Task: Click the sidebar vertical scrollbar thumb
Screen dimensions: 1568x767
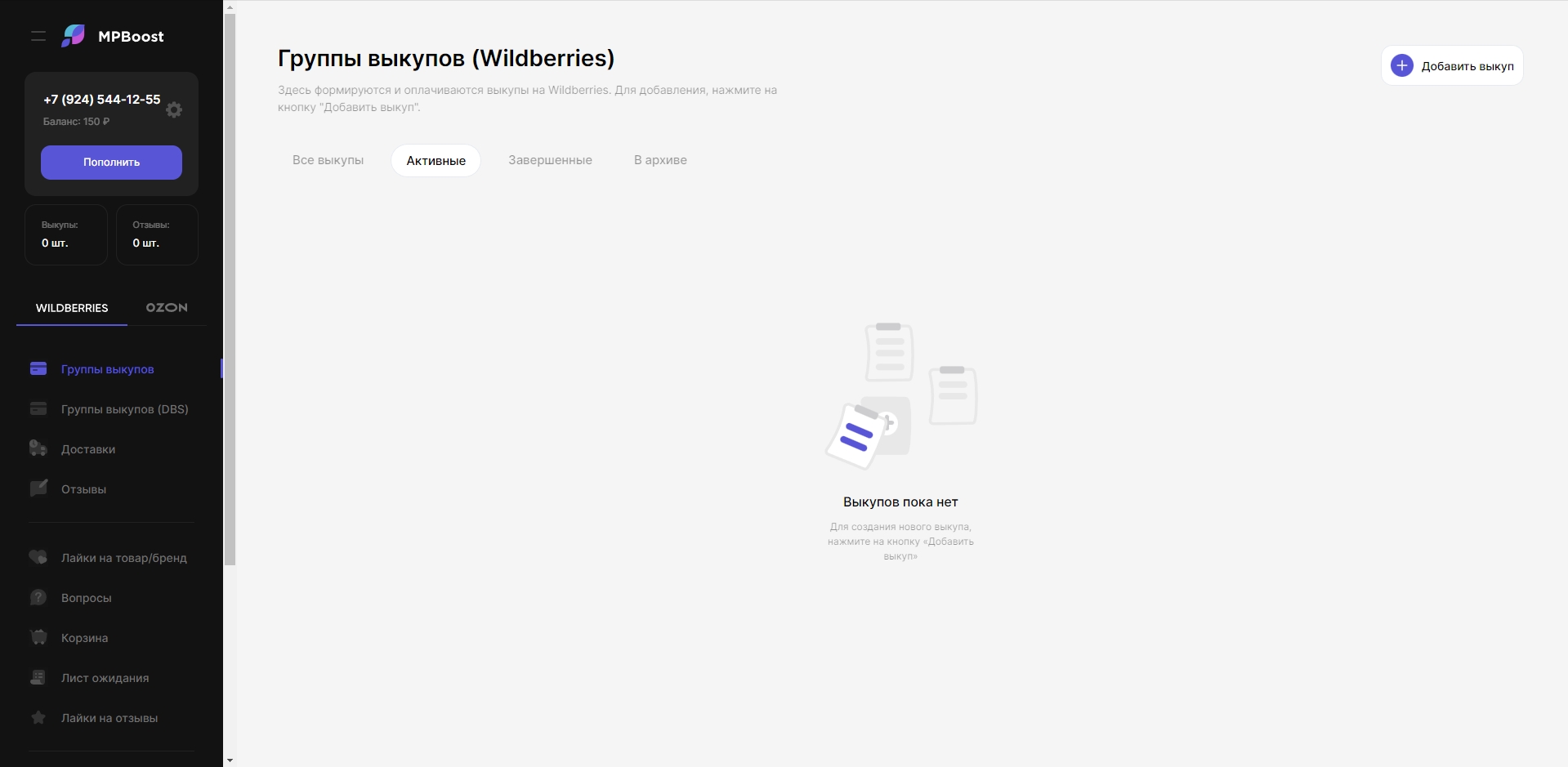Action: (x=230, y=288)
